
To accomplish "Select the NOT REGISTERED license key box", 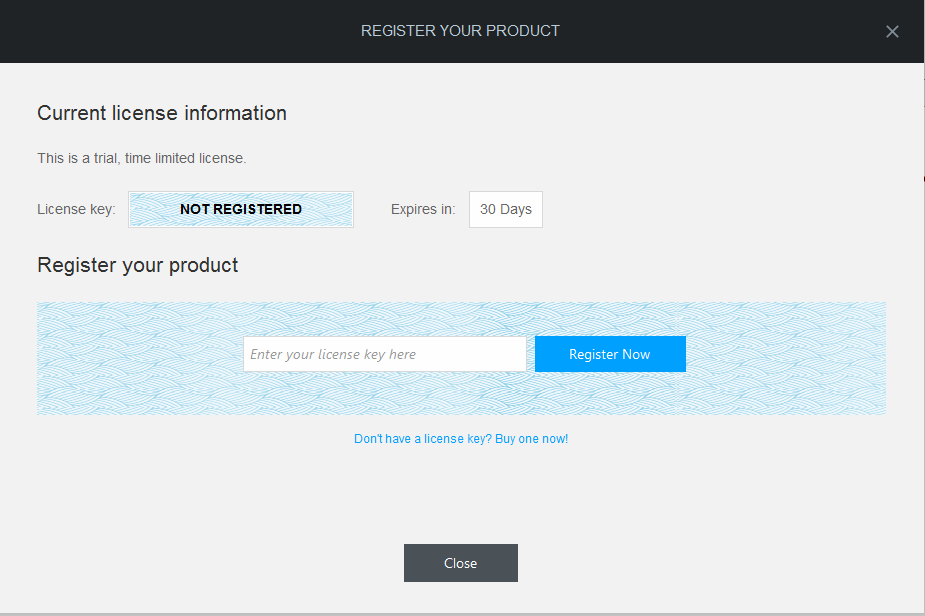I will 241,209.
